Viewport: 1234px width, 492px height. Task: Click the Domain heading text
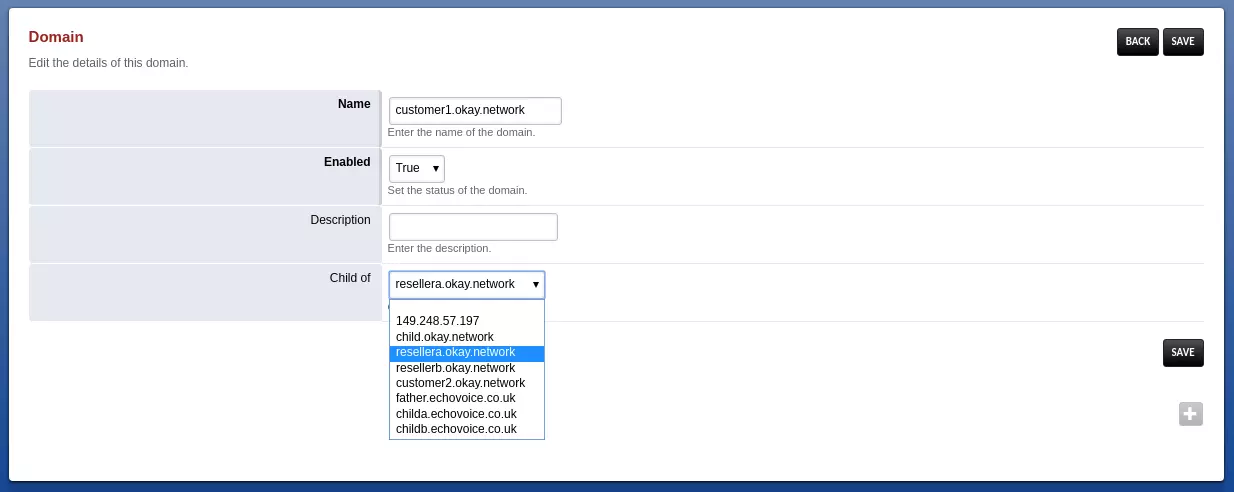(x=56, y=37)
